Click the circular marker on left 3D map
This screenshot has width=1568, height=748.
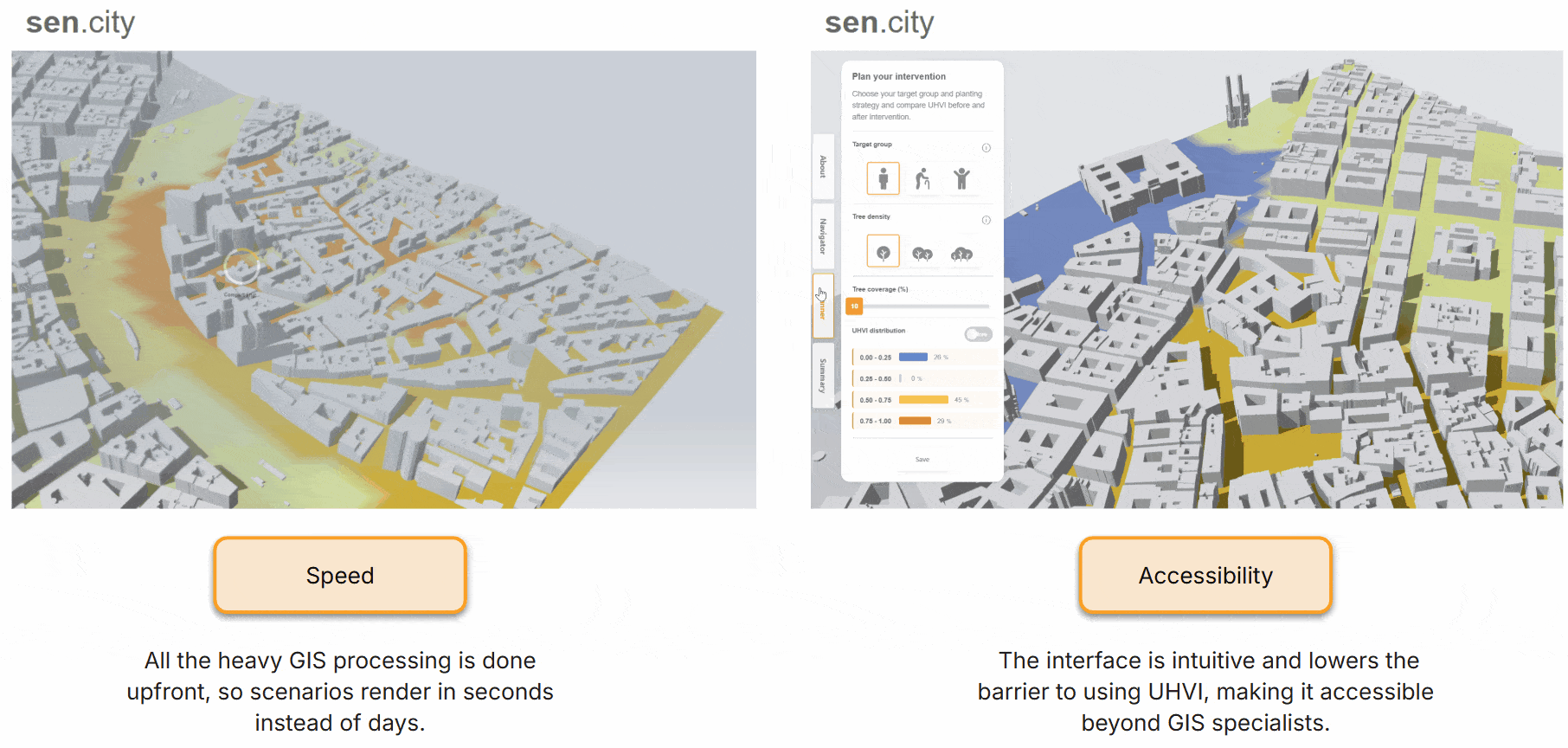pyautogui.click(x=241, y=268)
